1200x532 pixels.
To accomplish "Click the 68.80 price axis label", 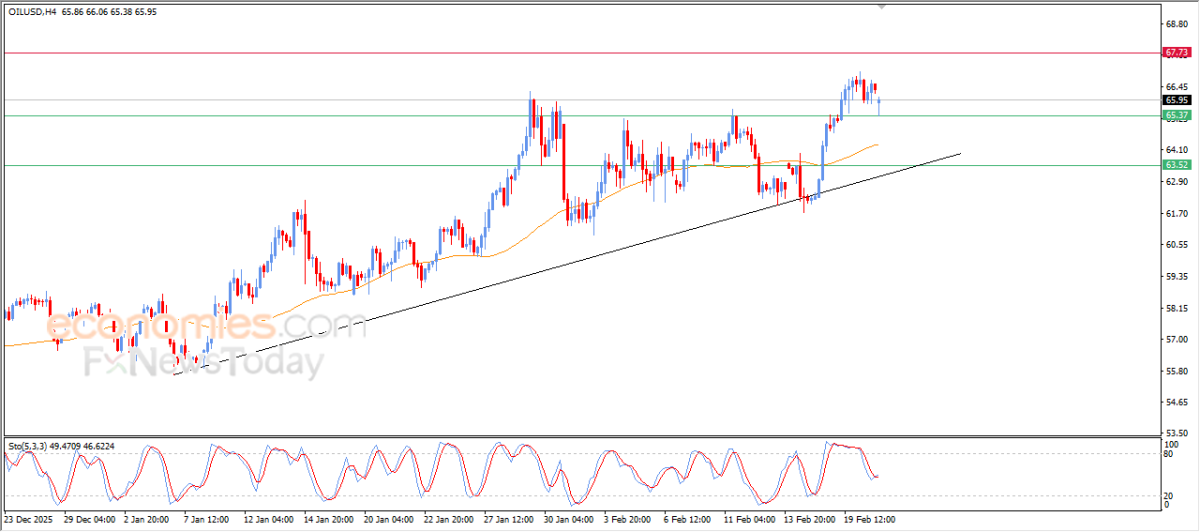I will (x=1176, y=23).
